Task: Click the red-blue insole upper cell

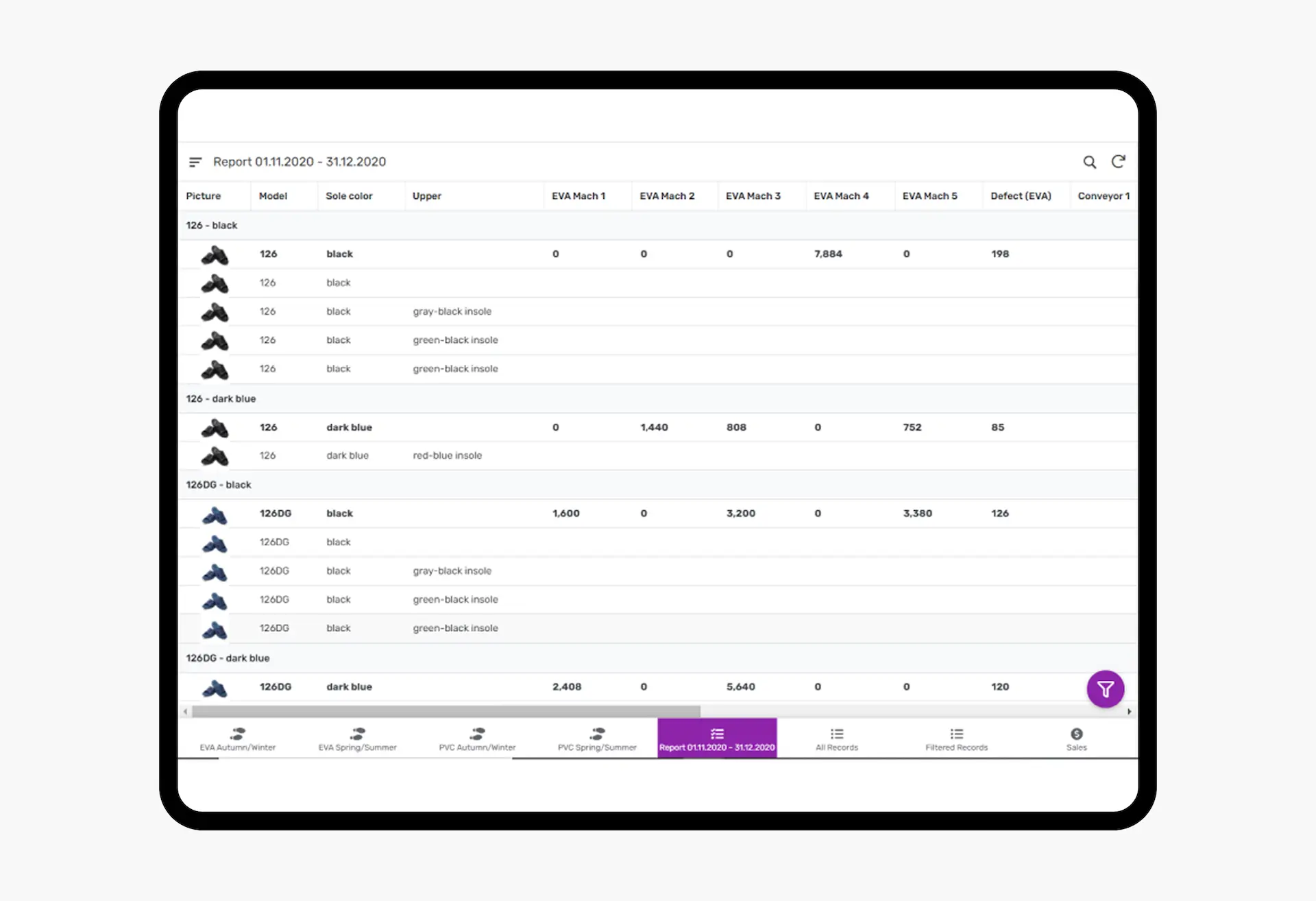Action: 447,455
